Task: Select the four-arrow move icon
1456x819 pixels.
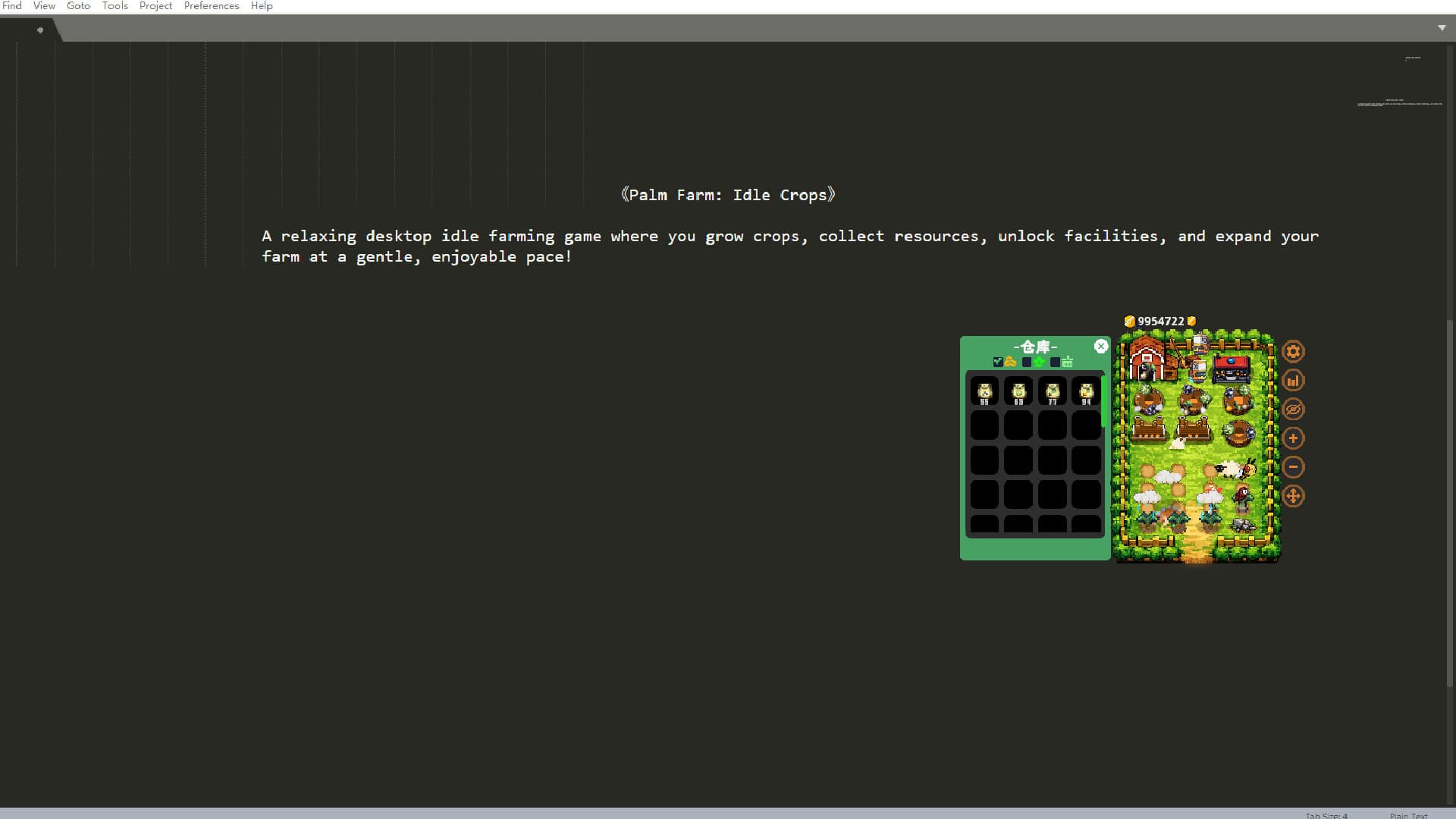Action: click(x=1293, y=497)
